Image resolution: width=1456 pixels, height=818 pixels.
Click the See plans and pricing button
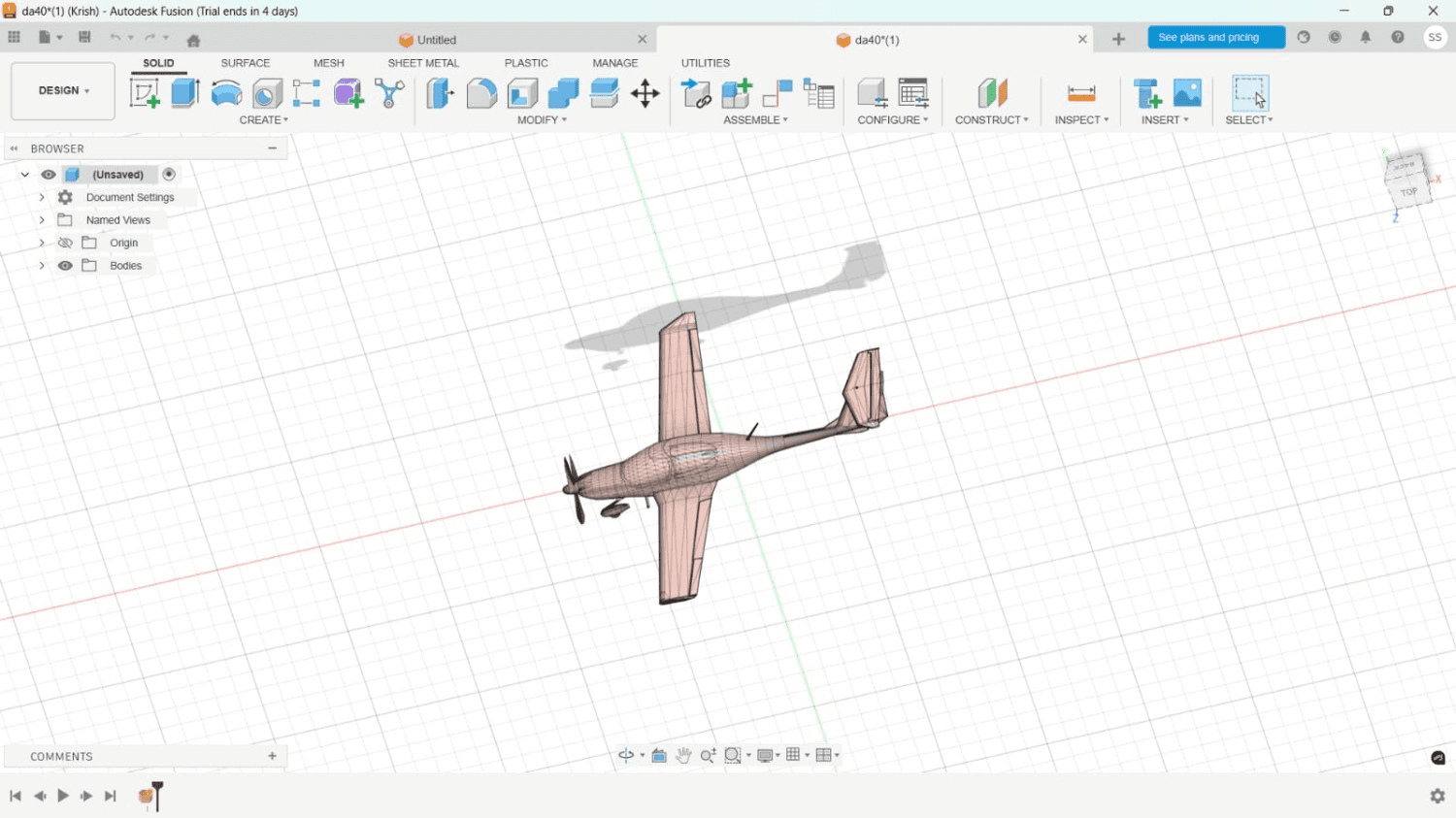click(1215, 36)
